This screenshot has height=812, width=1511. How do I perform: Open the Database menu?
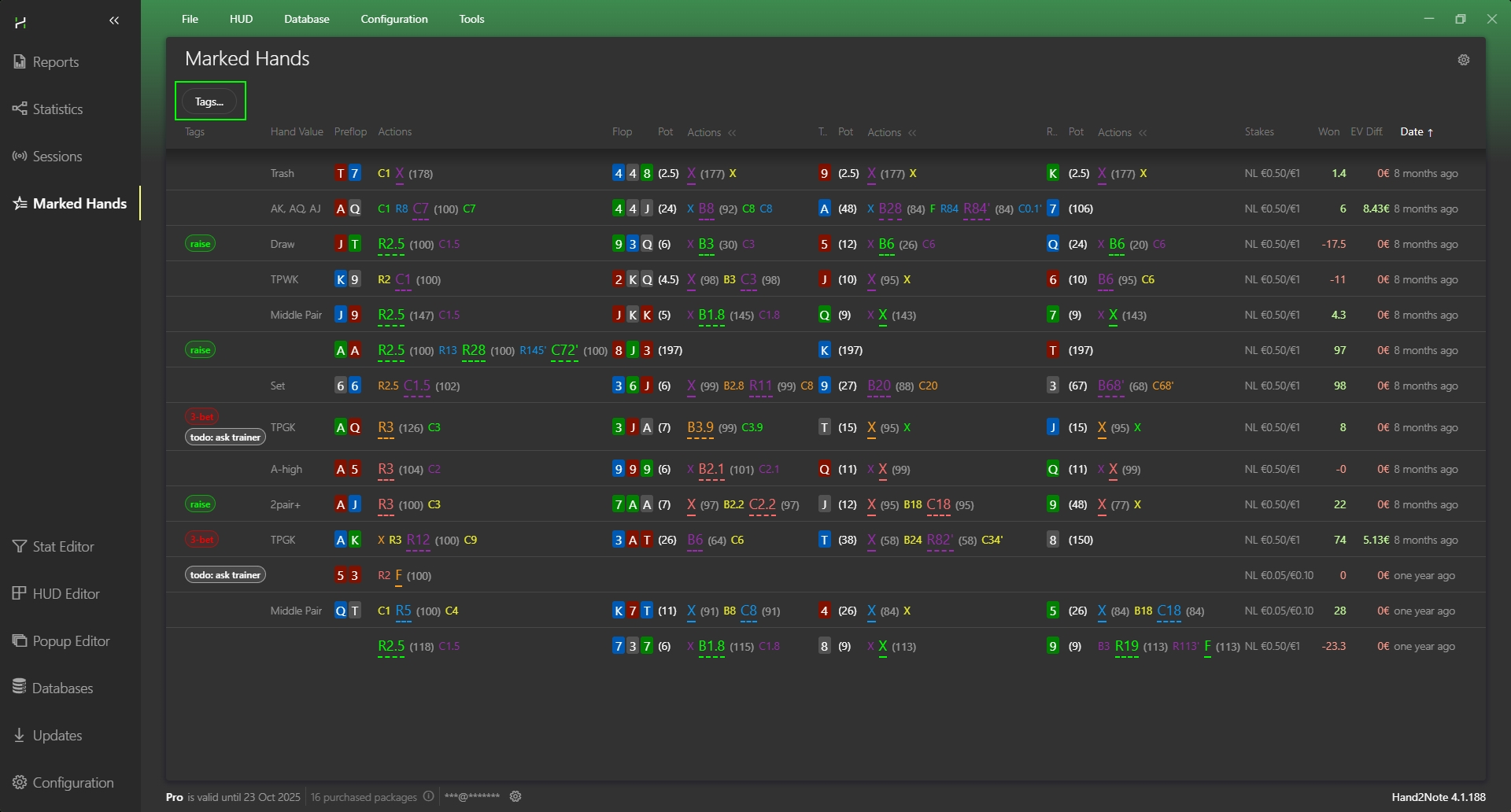click(x=306, y=19)
